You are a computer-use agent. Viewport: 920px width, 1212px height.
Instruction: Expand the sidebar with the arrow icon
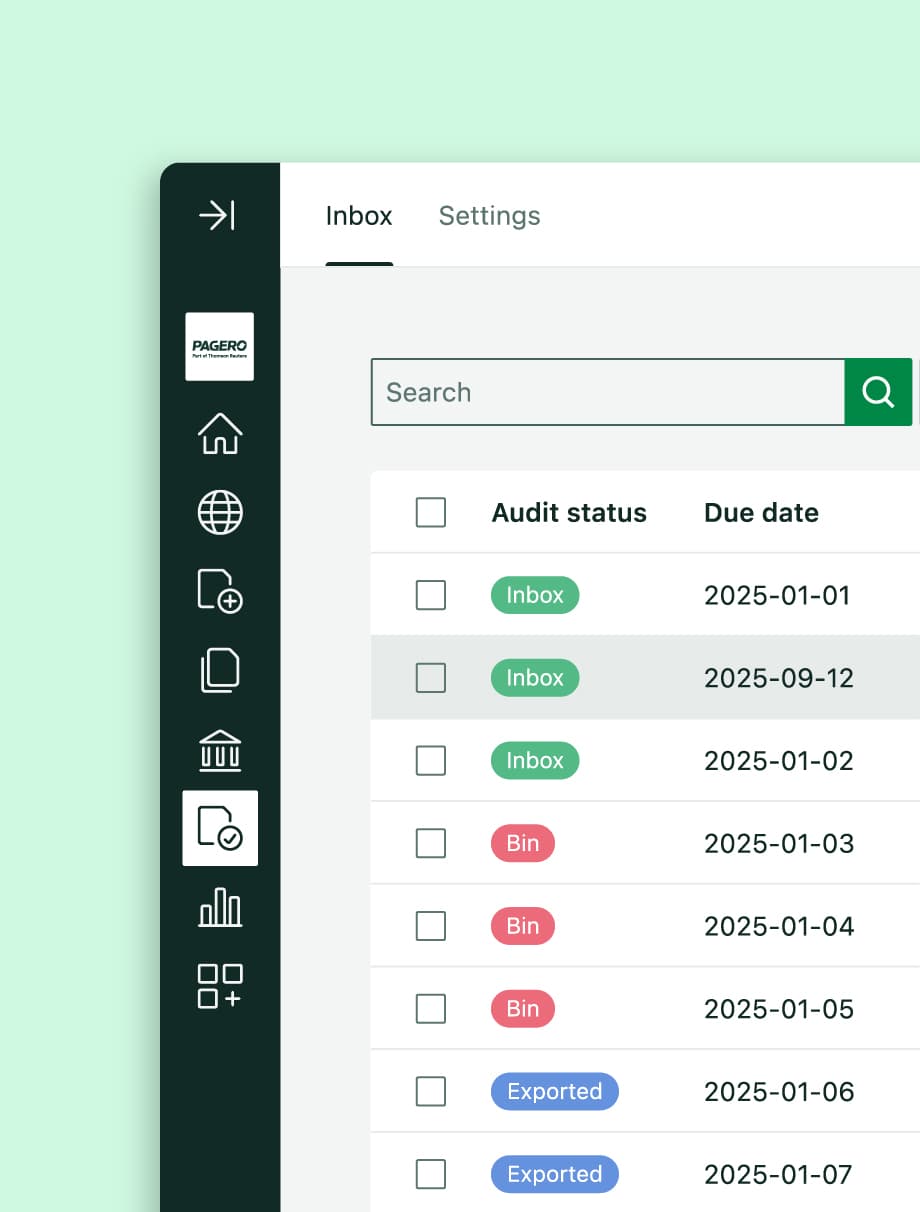click(217, 215)
